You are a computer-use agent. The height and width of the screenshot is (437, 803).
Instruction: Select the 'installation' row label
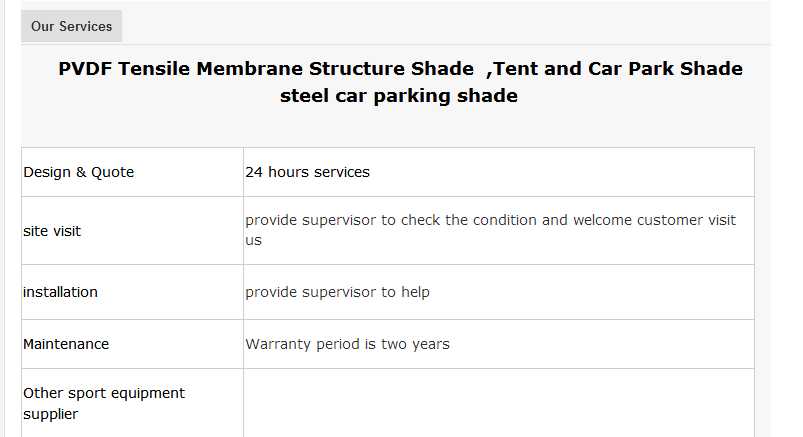(60, 292)
